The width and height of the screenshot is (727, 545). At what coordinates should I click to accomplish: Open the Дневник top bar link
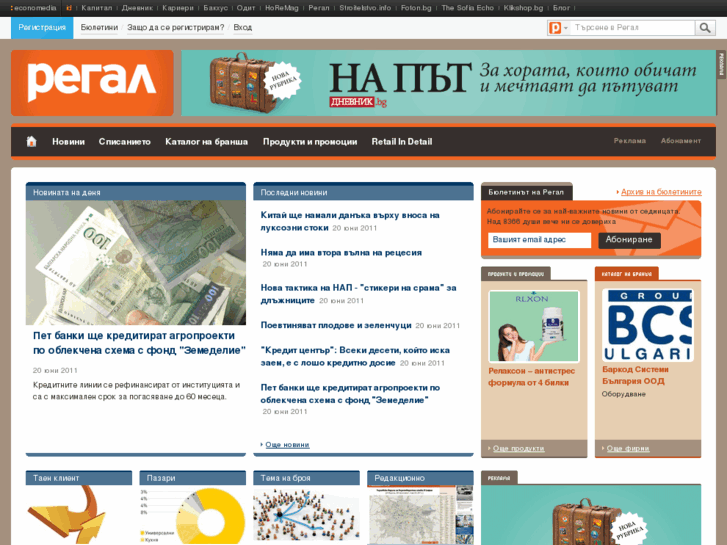coord(137,8)
